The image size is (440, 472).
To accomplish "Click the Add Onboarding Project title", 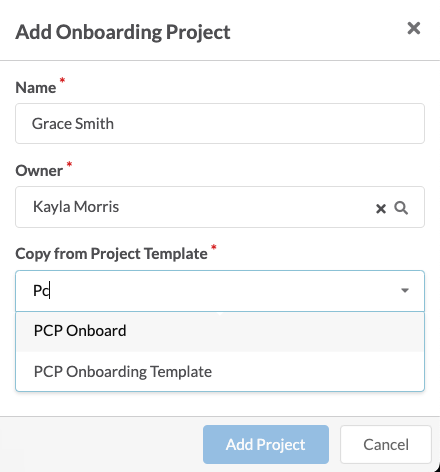I will tap(123, 32).
